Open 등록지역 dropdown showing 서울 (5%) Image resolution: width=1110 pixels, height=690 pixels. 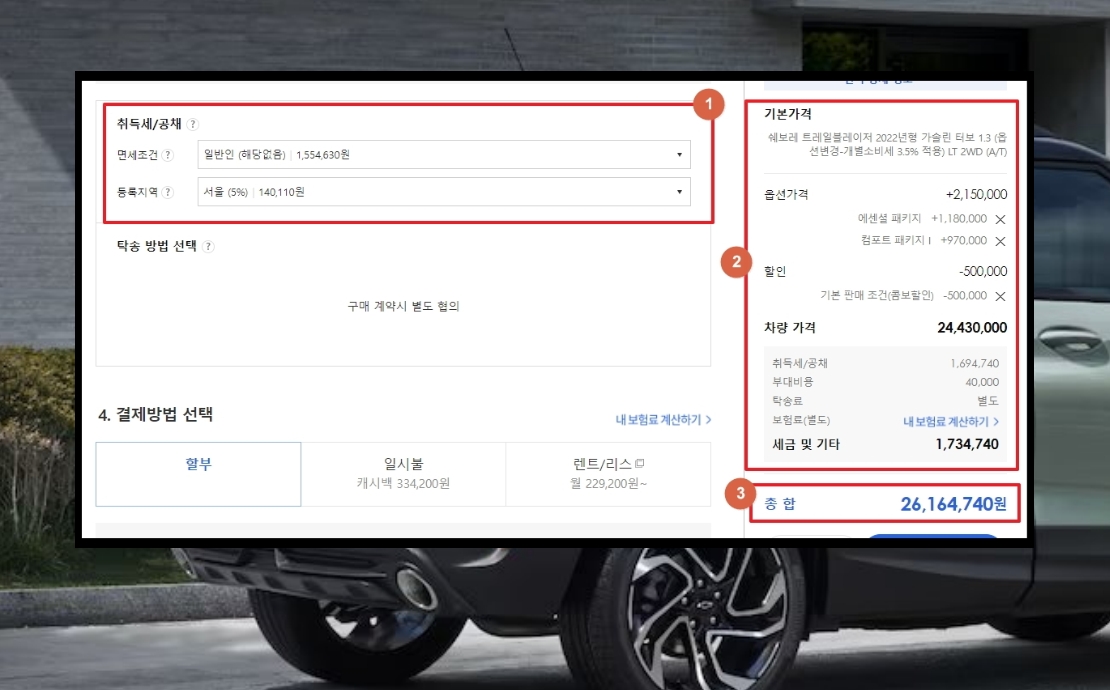pyautogui.click(x=444, y=192)
